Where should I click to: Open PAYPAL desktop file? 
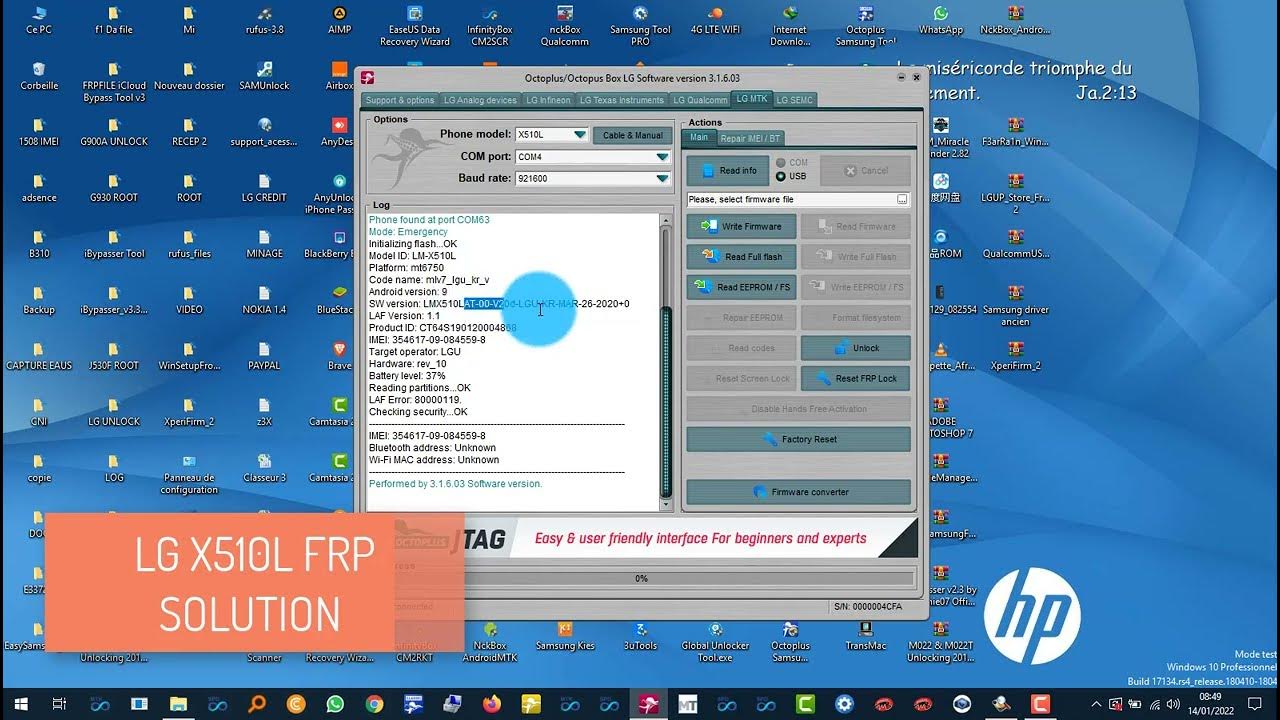point(264,356)
